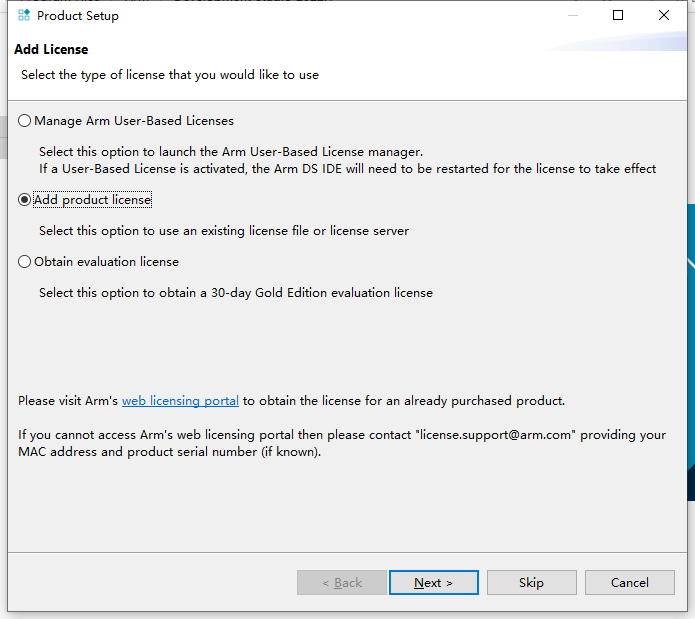The width and height of the screenshot is (695, 619).
Task: Minimize the Product Setup window
Action: tap(572, 15)
